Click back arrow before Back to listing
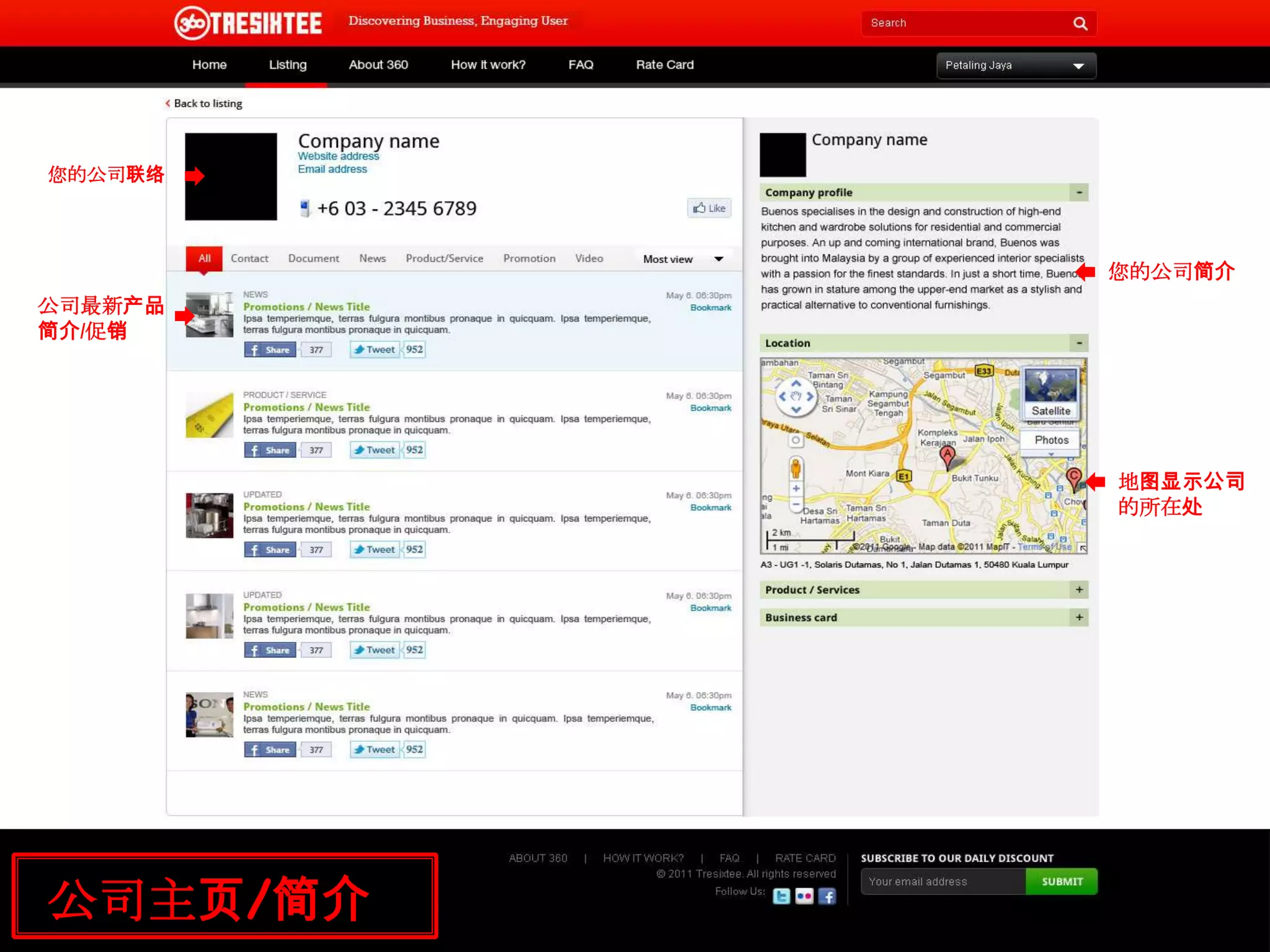Image resolution: width=1270 pixels, height=952 pixels. [x=167, y=104]
